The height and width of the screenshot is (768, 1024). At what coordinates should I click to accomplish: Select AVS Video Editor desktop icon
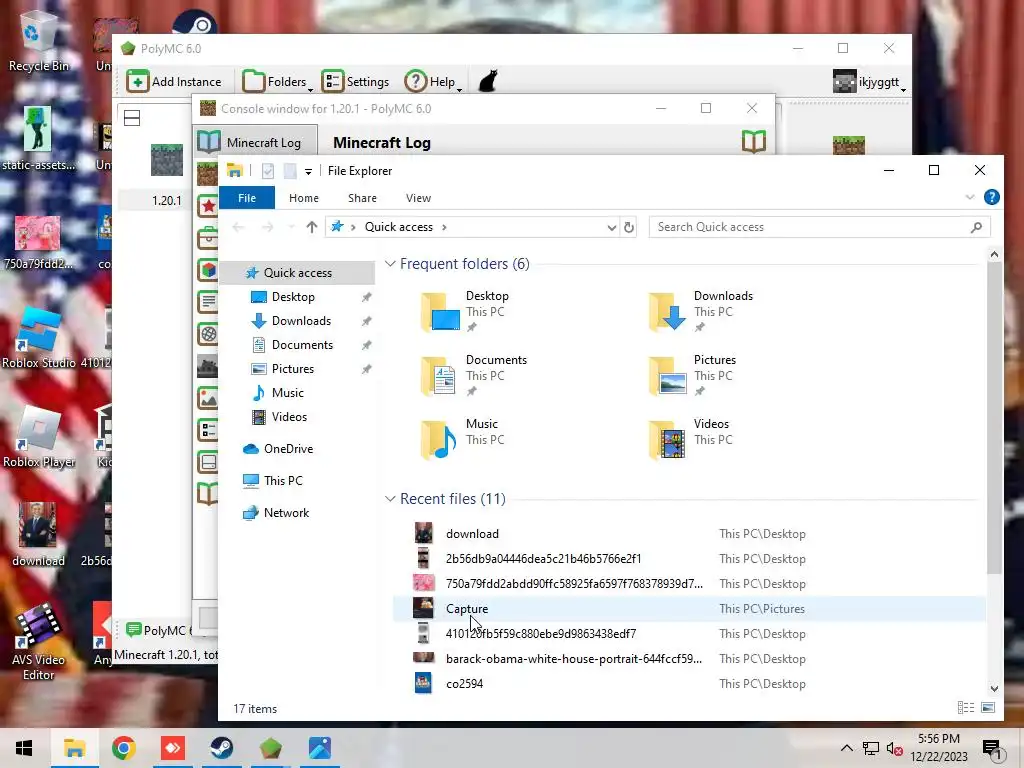(x=39, y=643)
